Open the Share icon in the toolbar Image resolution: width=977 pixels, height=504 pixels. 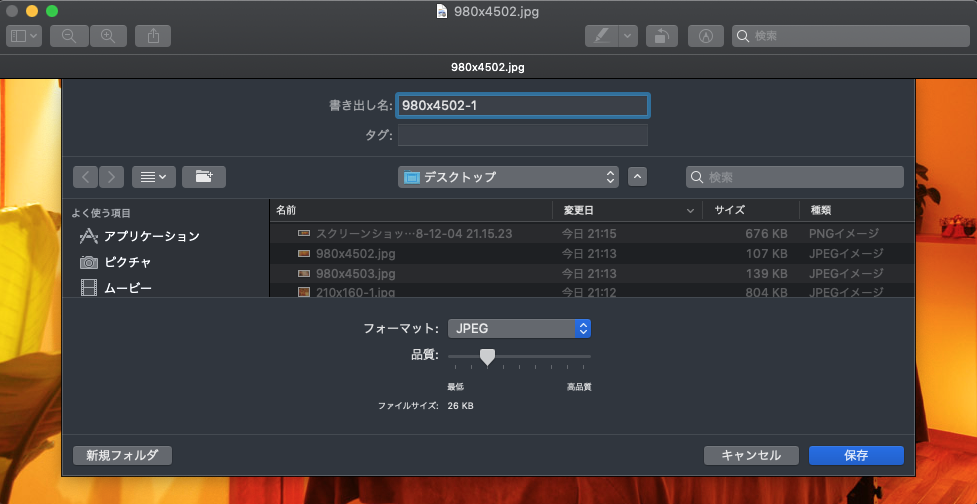153,36
